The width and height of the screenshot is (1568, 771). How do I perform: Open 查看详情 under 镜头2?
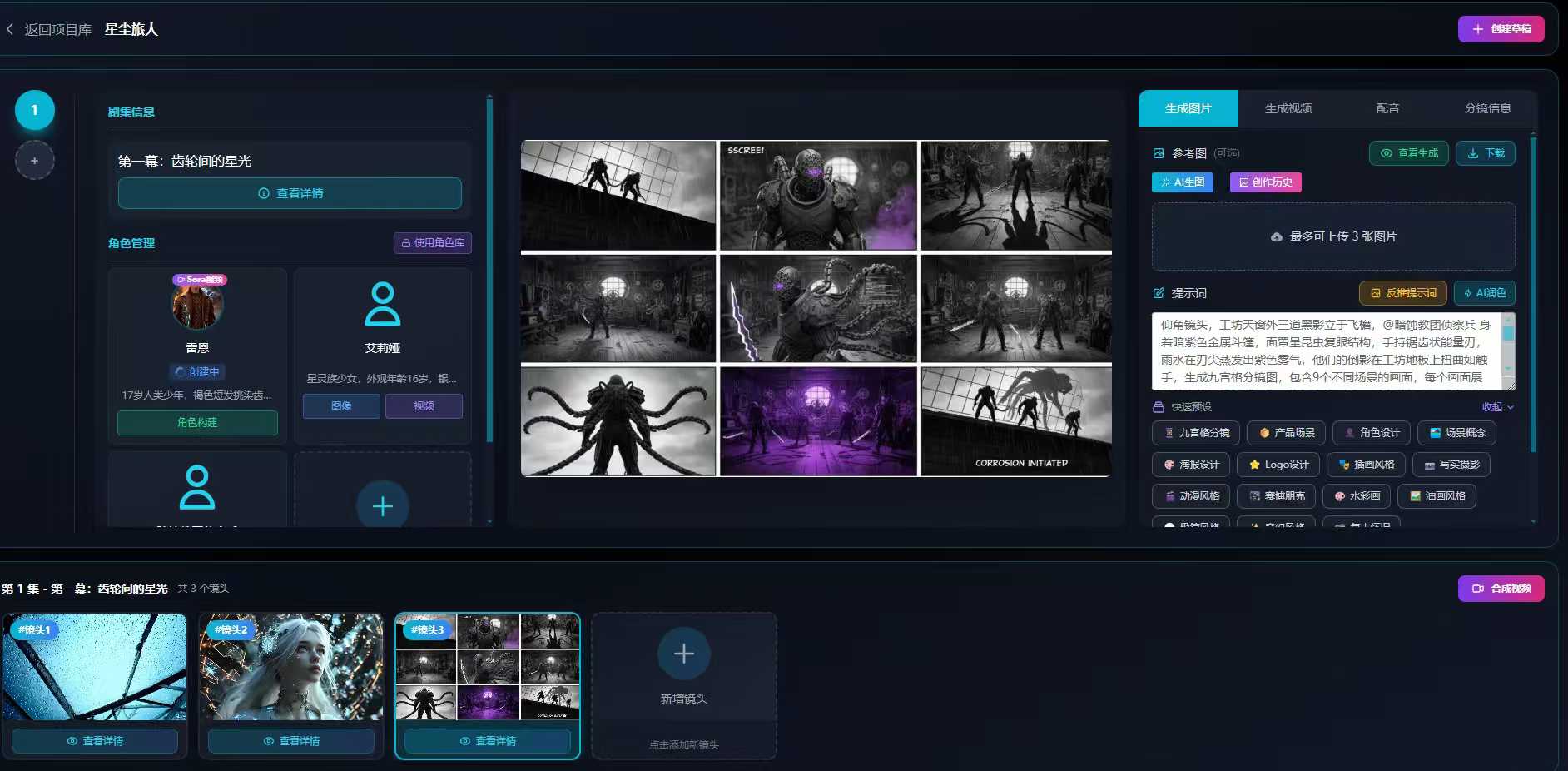click(x=291, y=741)
